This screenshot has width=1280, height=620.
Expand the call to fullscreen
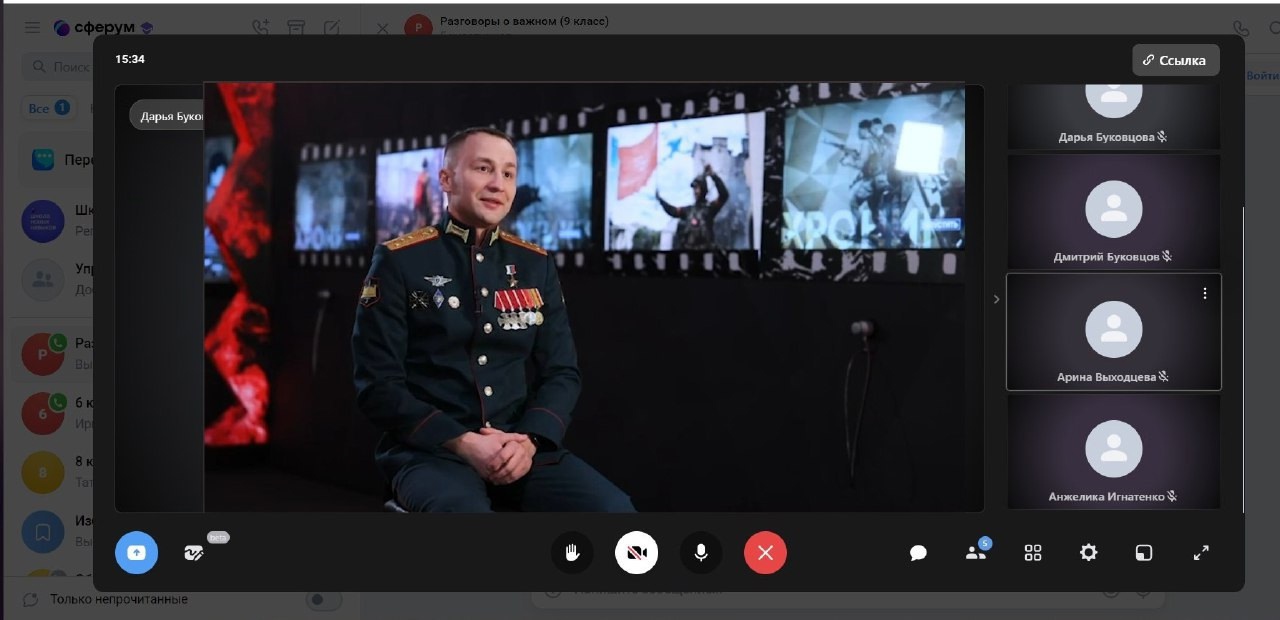[x=1201, y=552]
